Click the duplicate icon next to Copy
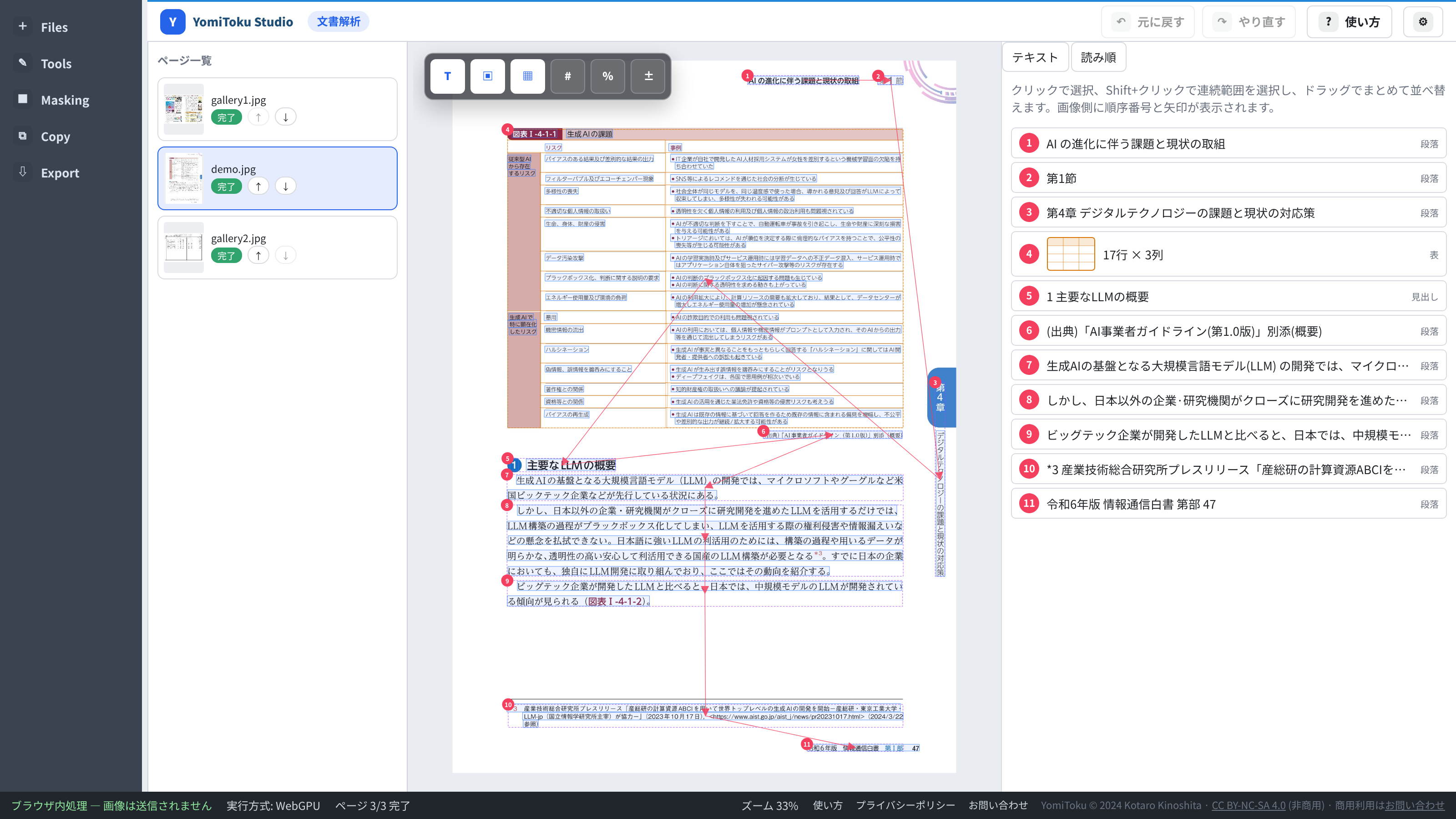The width and height of the screenshot is (1456, 819). coord(23,136)
